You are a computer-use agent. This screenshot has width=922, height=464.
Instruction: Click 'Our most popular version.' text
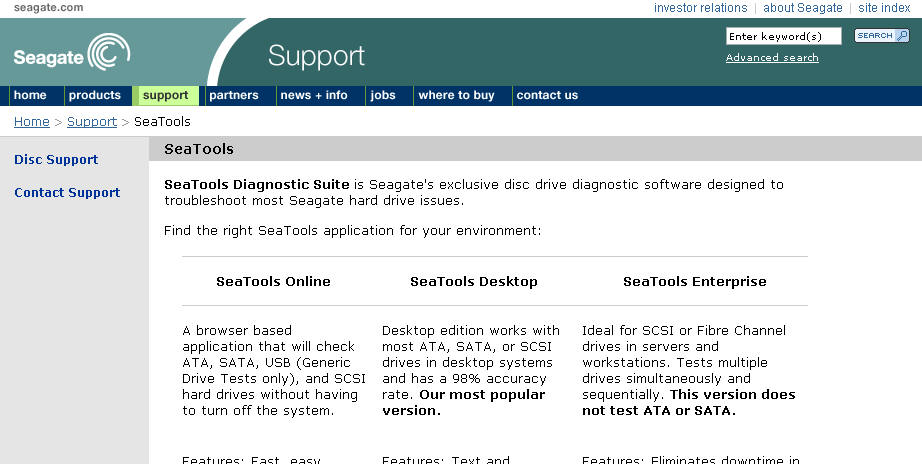[463, 403]
